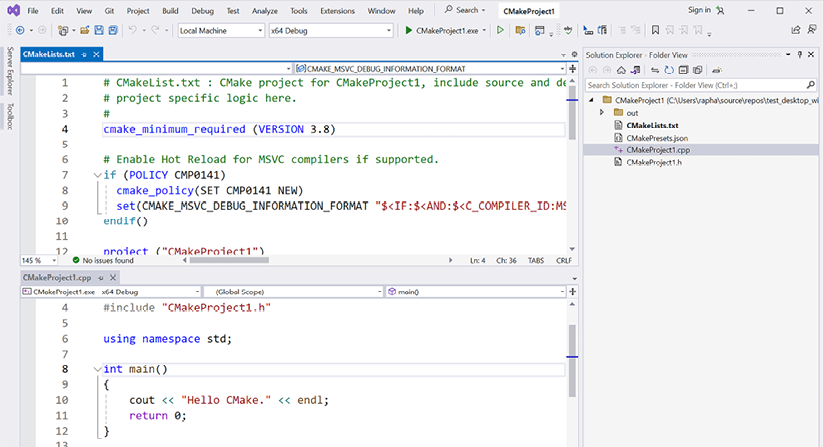Switch to the CMakeProject1.cpp editor tab
The width and height of the screenshot is (823, 447).
[57, 277]
